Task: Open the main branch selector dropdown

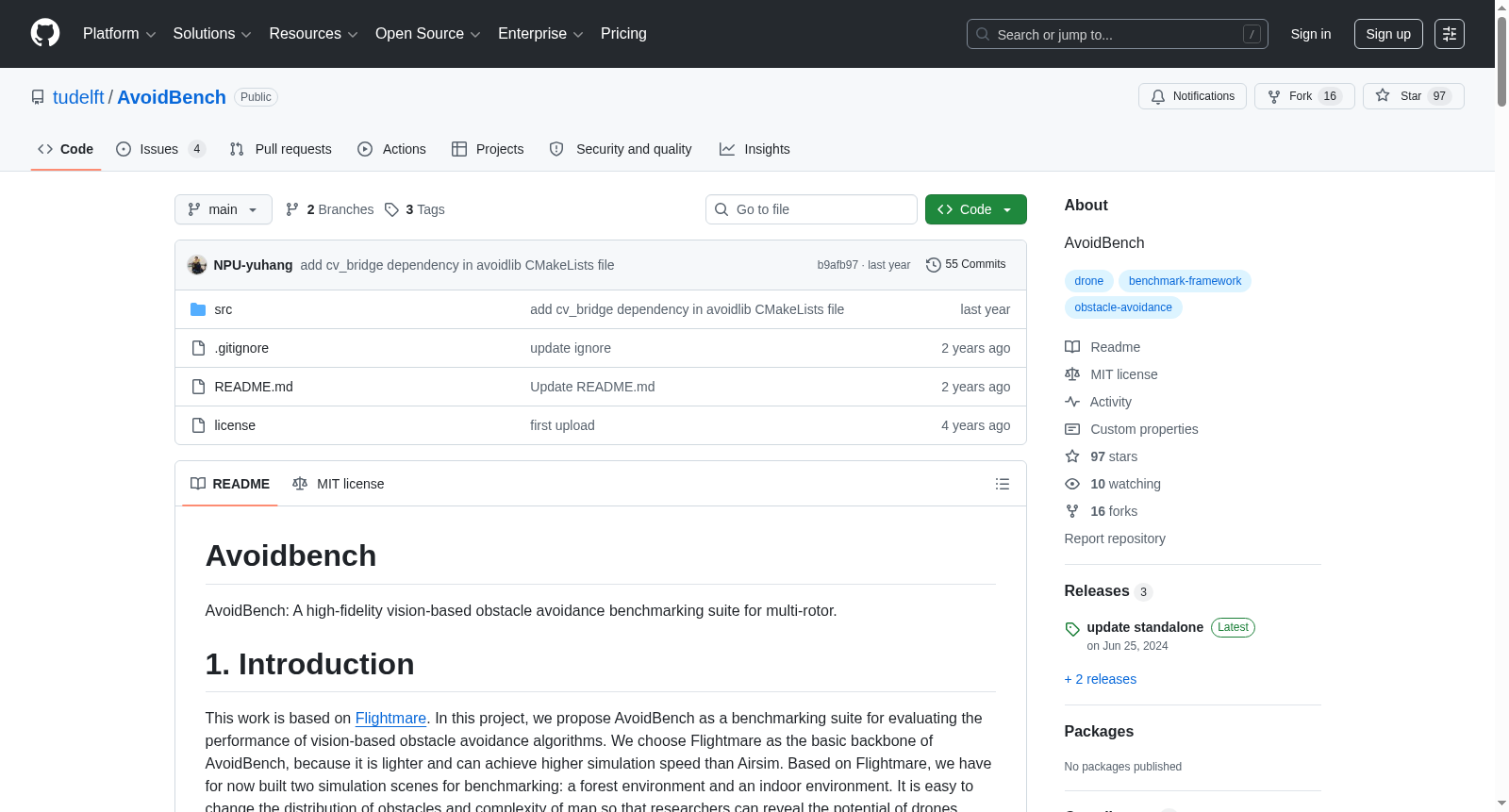Action: [224, 209]
